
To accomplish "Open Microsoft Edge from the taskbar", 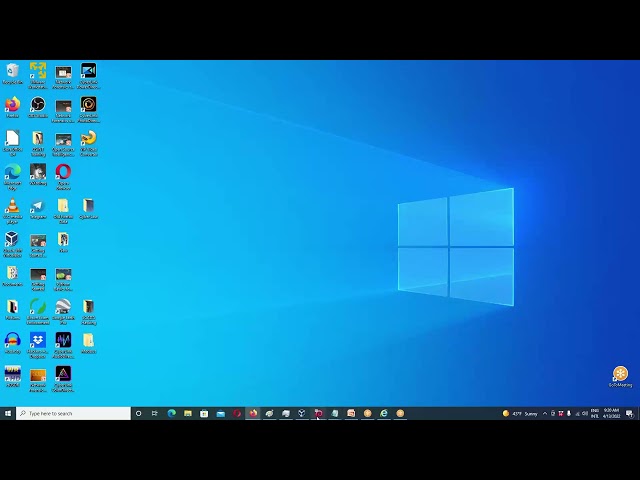I will (172, 413).
